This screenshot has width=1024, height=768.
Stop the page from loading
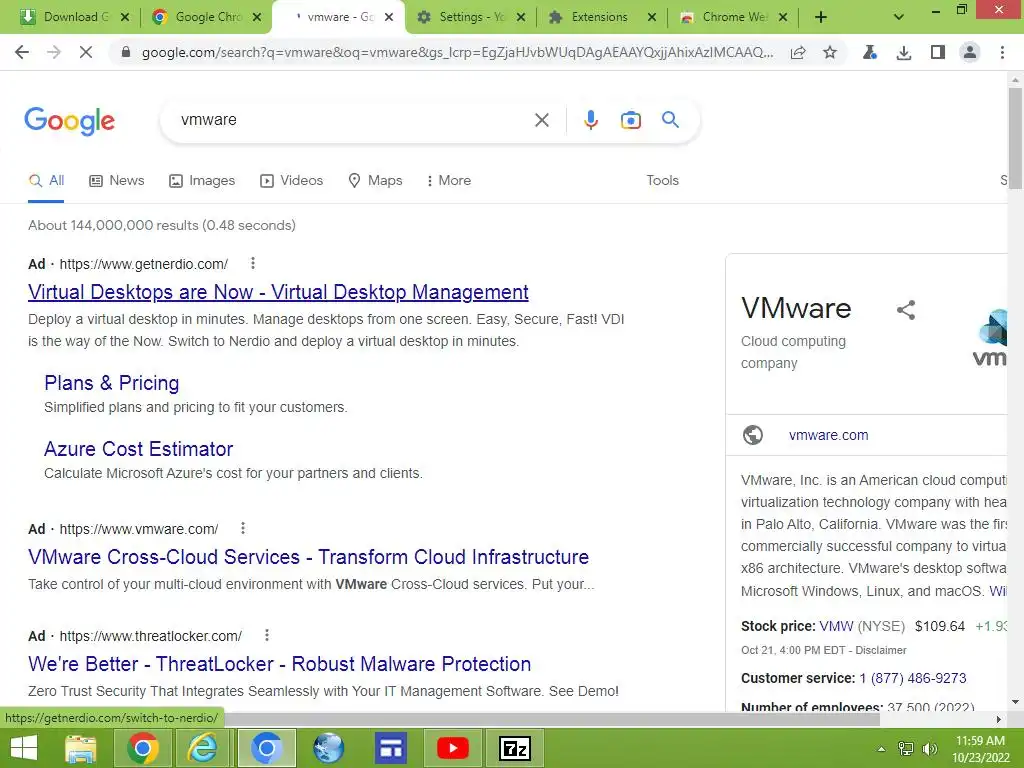pos(86,52)
